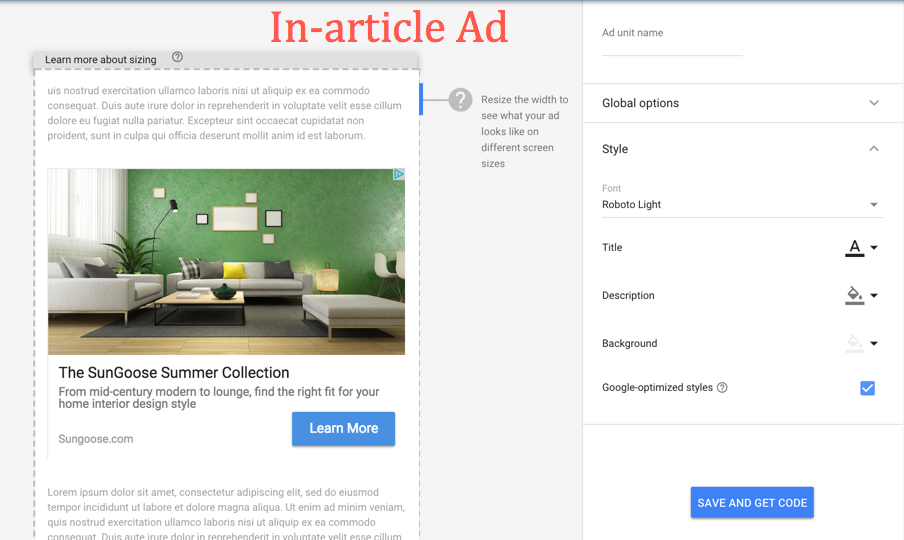Click the Google-optimized styles help icon
This screenshot has width=904, height=540.
722,388
